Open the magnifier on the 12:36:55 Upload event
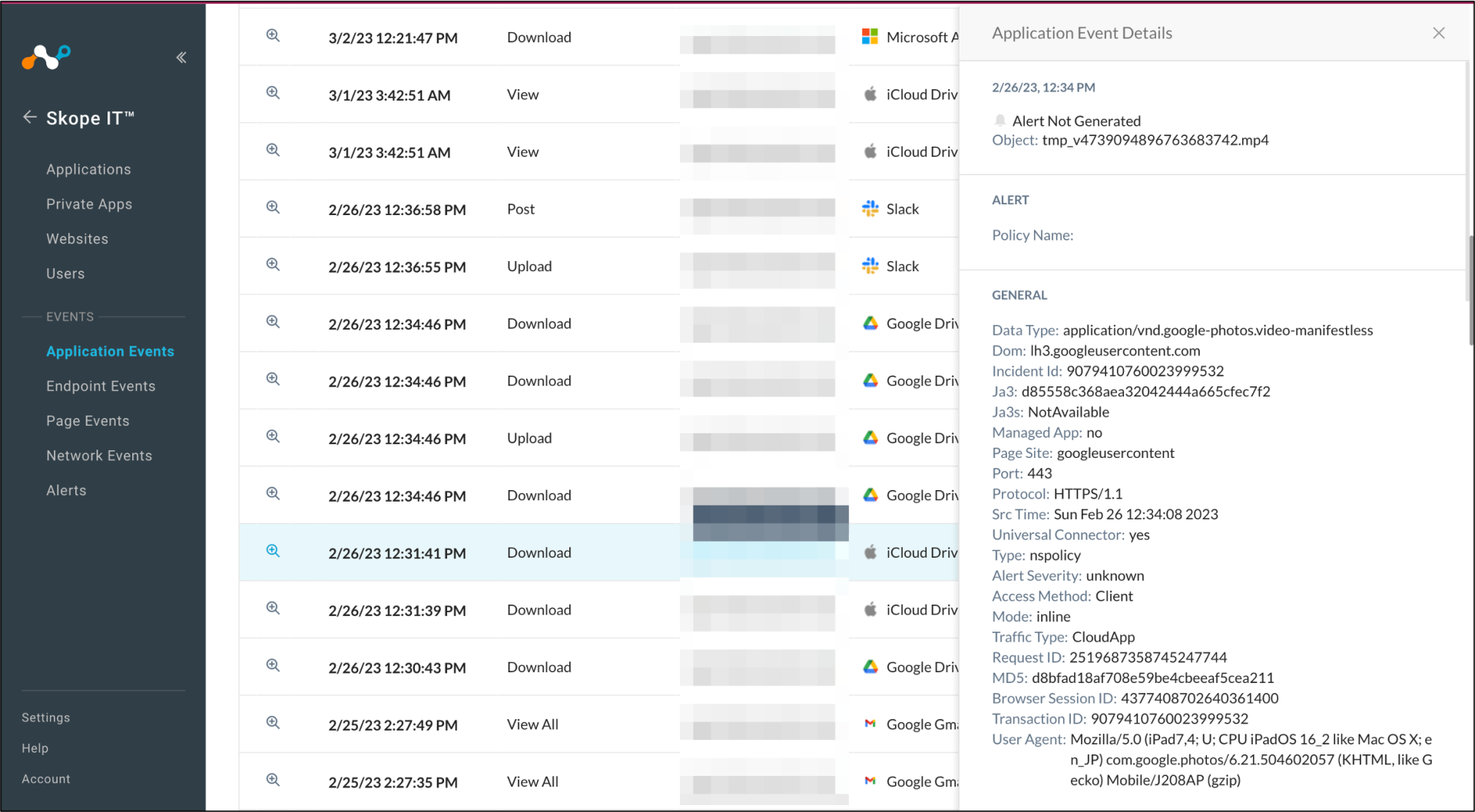 [x=273, y=263]
